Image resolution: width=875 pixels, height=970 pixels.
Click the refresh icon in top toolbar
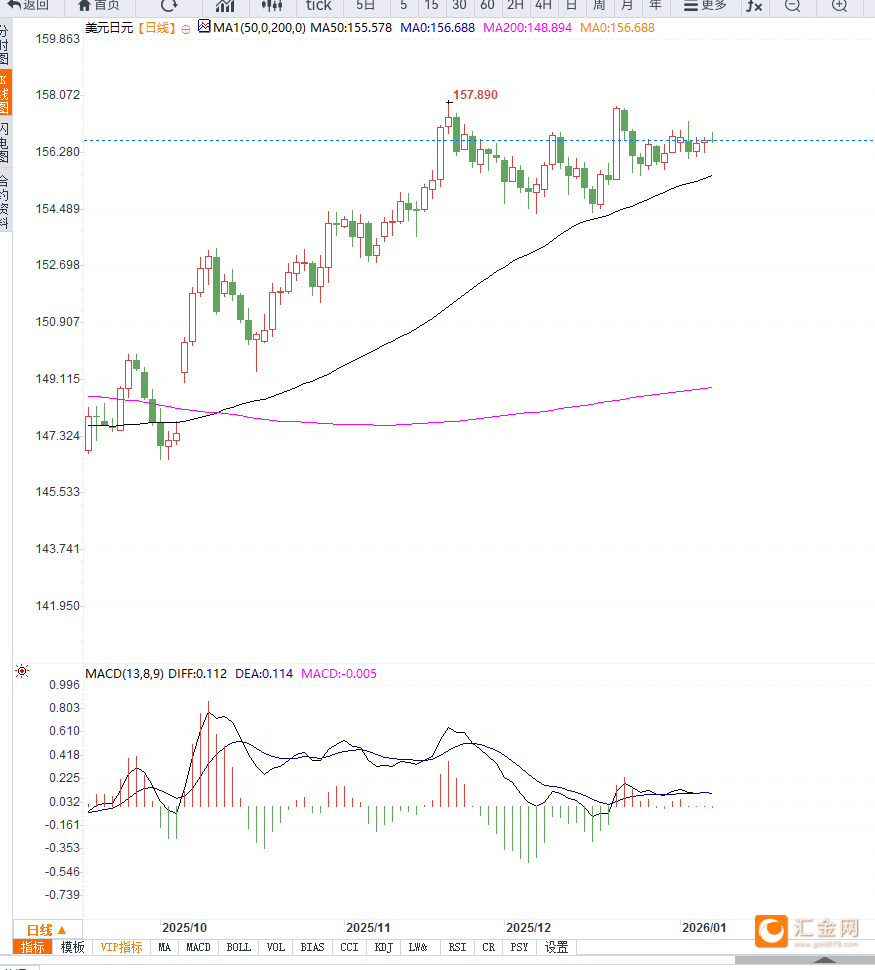[x=169, y=5]
